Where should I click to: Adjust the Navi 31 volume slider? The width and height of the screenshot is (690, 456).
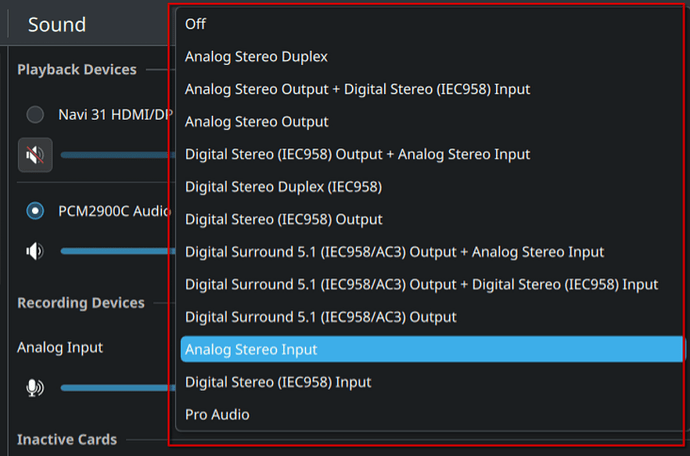click(x=118, y=155)
